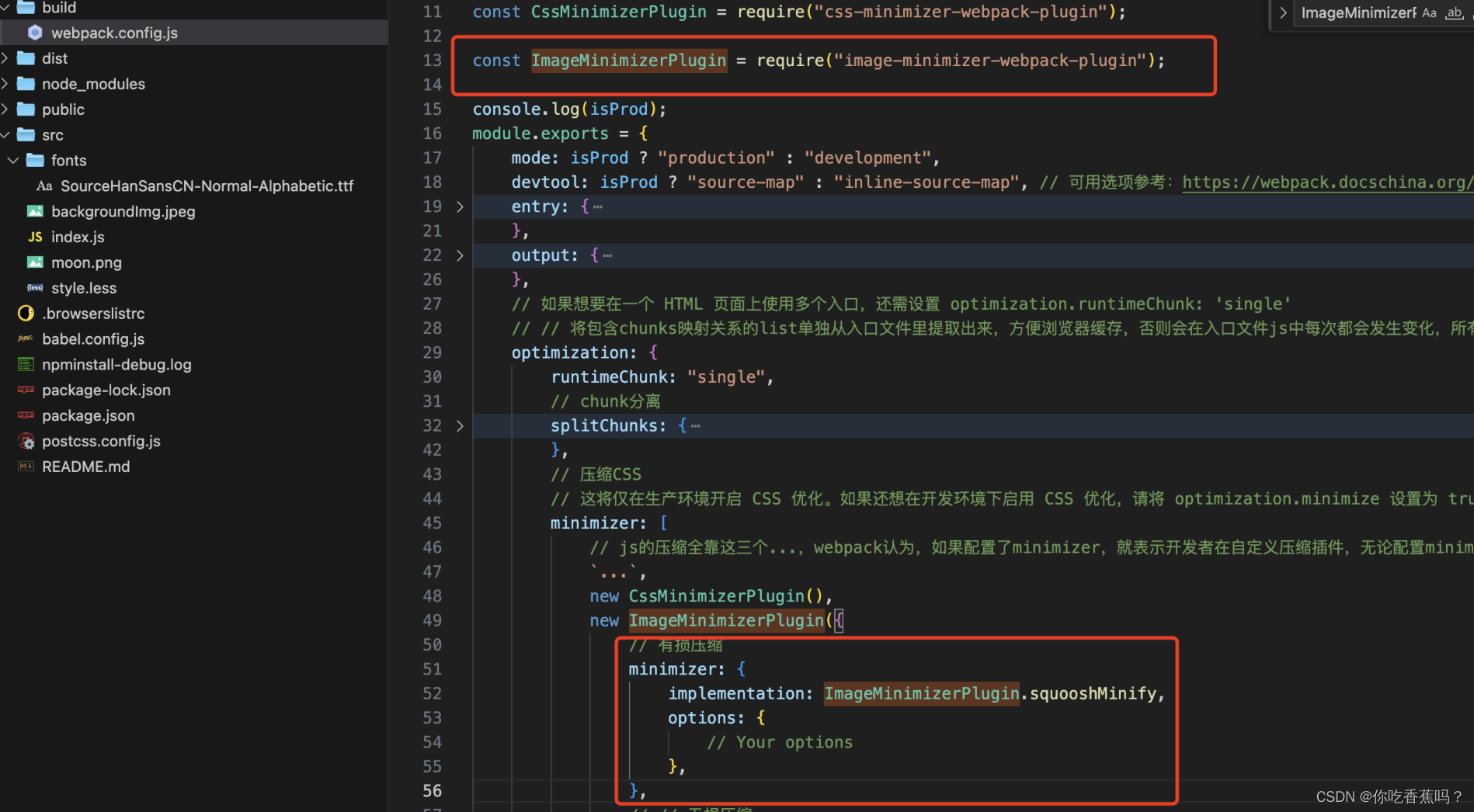Click line number 56 in the gutter
The height and width of the screenshot is (812, 1474).
pos(433,791)
